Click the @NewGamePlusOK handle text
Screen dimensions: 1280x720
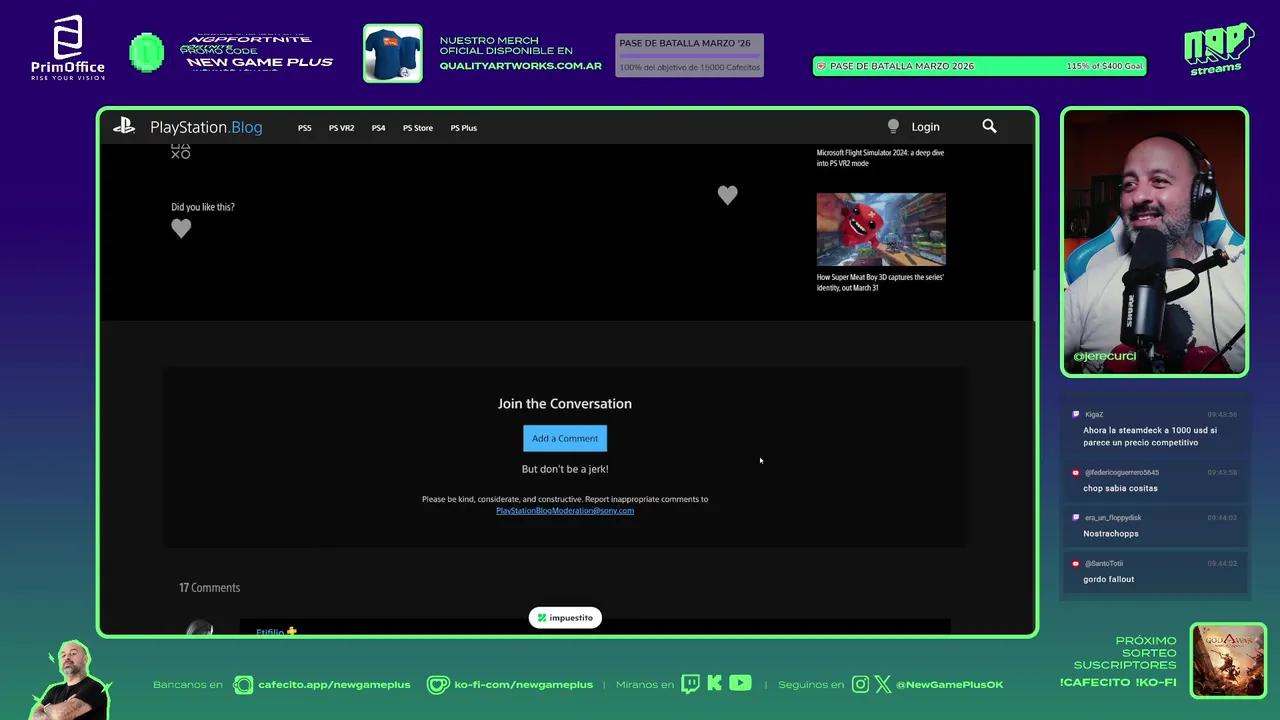pos(950,685)
